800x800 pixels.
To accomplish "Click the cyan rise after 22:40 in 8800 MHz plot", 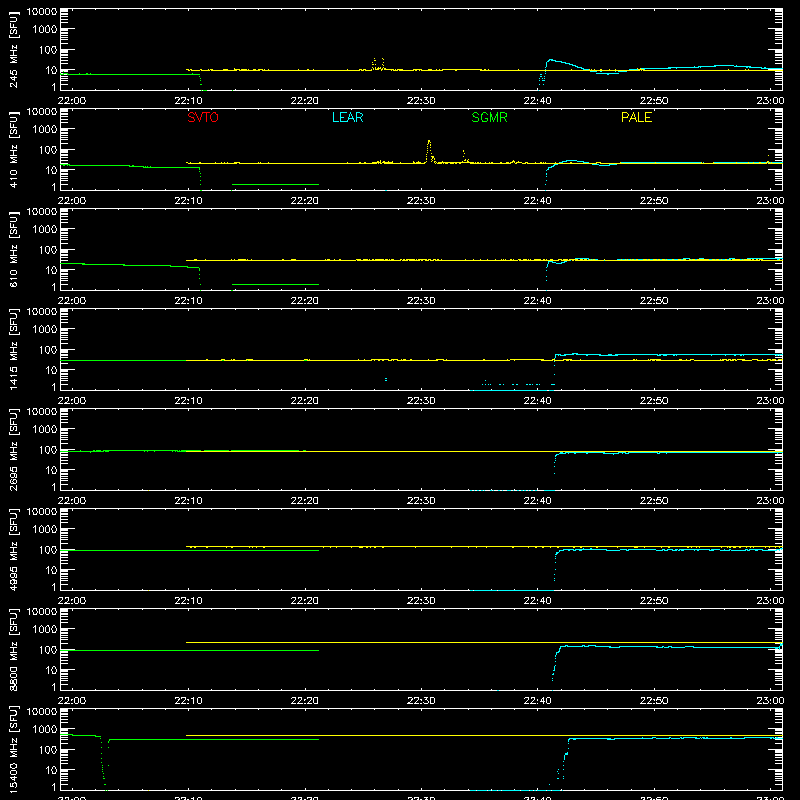I will click(x=557, y=662).
